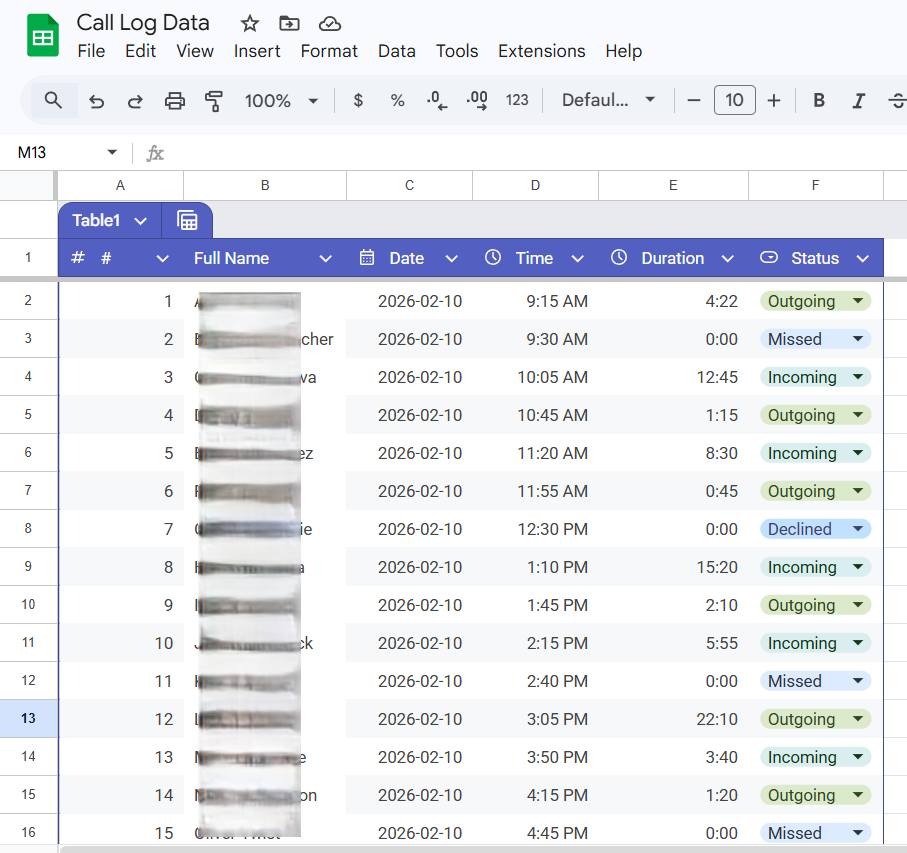Click the table calculator icon beside Table1
Viewport: 907px width, 853px height.
pos(187,220)
